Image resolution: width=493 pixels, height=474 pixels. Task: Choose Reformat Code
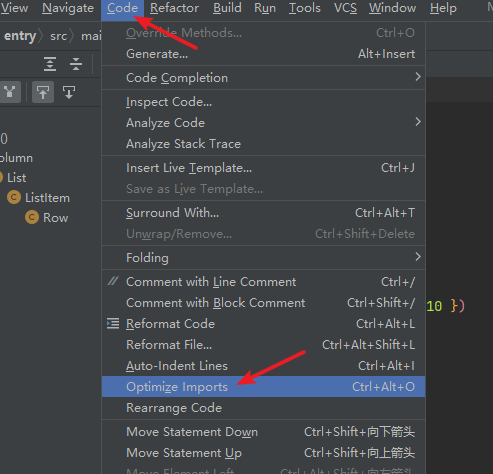point(263,324)
